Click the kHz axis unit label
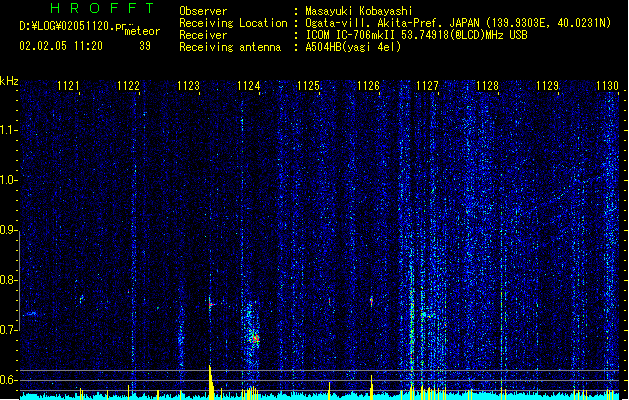 pyautogui.click(x=9, y=81)
